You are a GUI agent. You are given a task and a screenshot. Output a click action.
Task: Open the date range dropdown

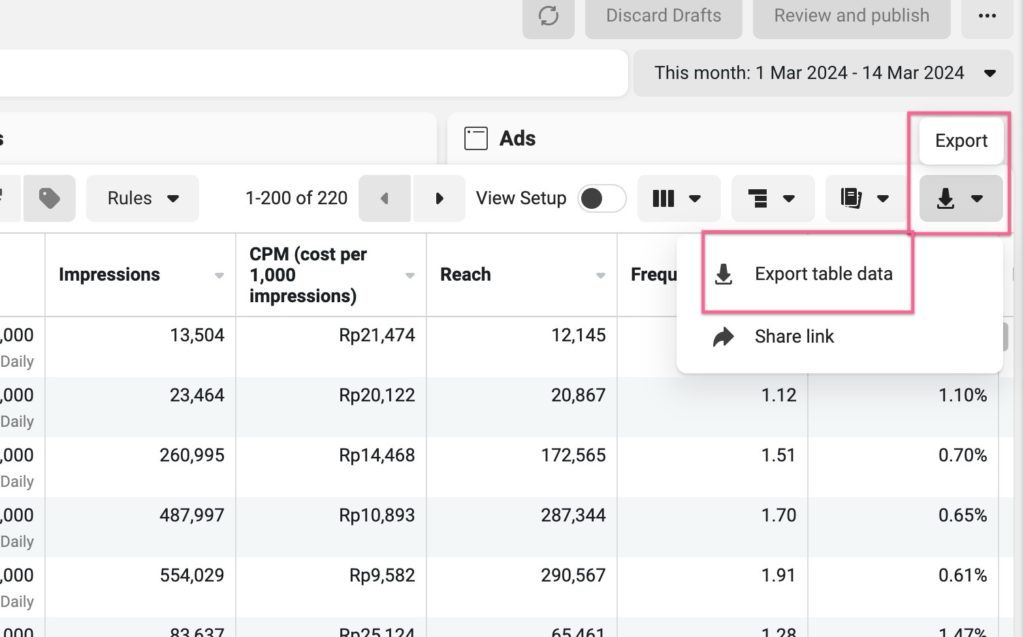(x=825, y=73)
